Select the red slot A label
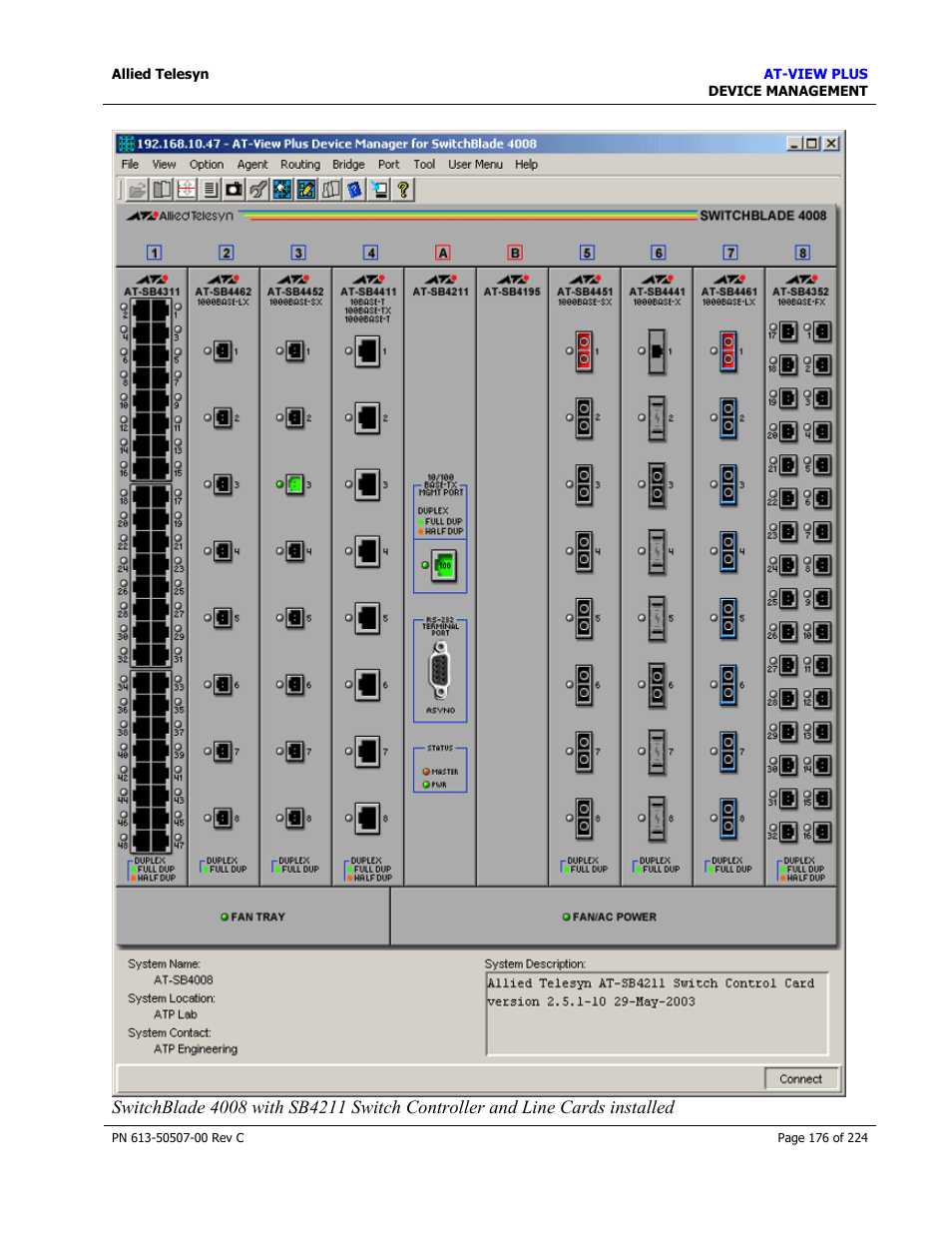952x1233 pixels. coord(443,253)
